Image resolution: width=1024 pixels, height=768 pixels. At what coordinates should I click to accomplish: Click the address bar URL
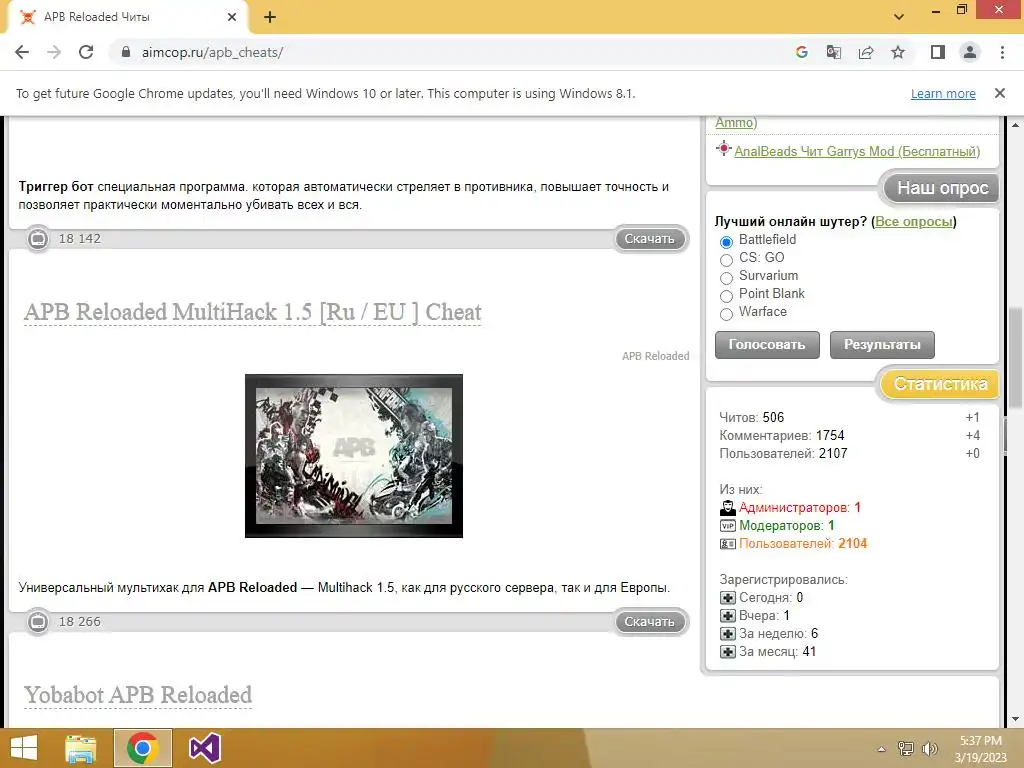tap(212, 52)
